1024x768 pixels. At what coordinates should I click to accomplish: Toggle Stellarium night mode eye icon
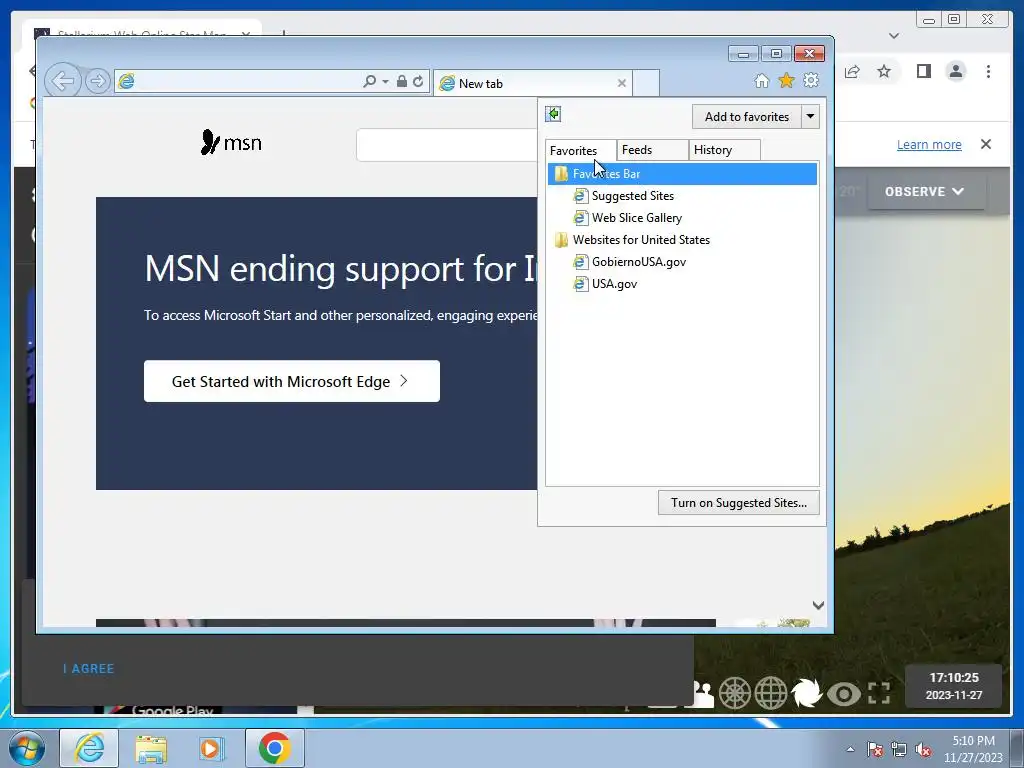coord(844,694)
